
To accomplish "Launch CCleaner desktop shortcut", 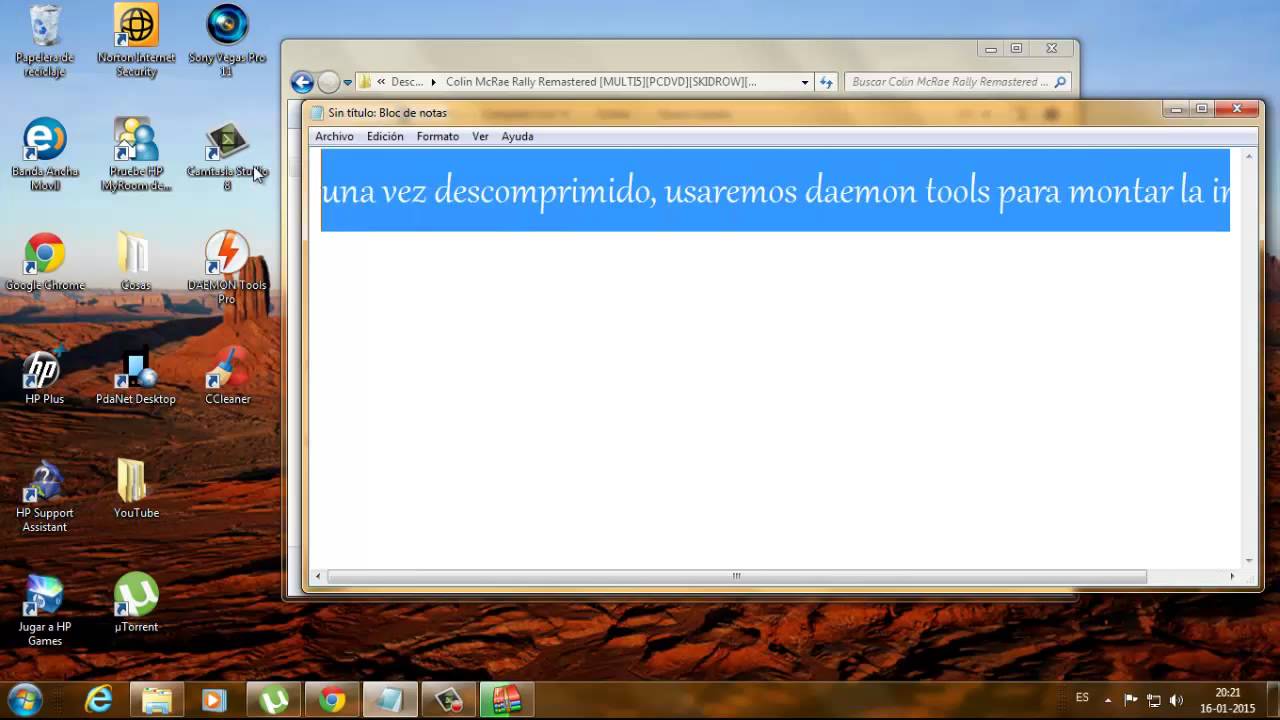I will pos(227,375).
